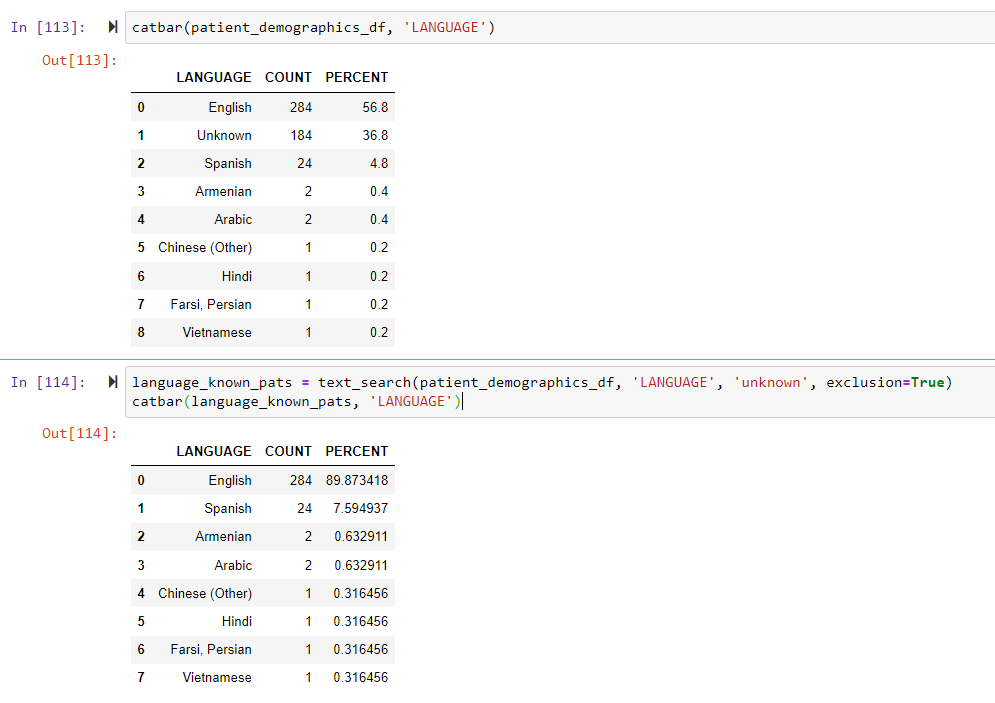The image size is (995, 703).
Task: Click the Spanish row in the second table
Action: (x=227, y=508)
